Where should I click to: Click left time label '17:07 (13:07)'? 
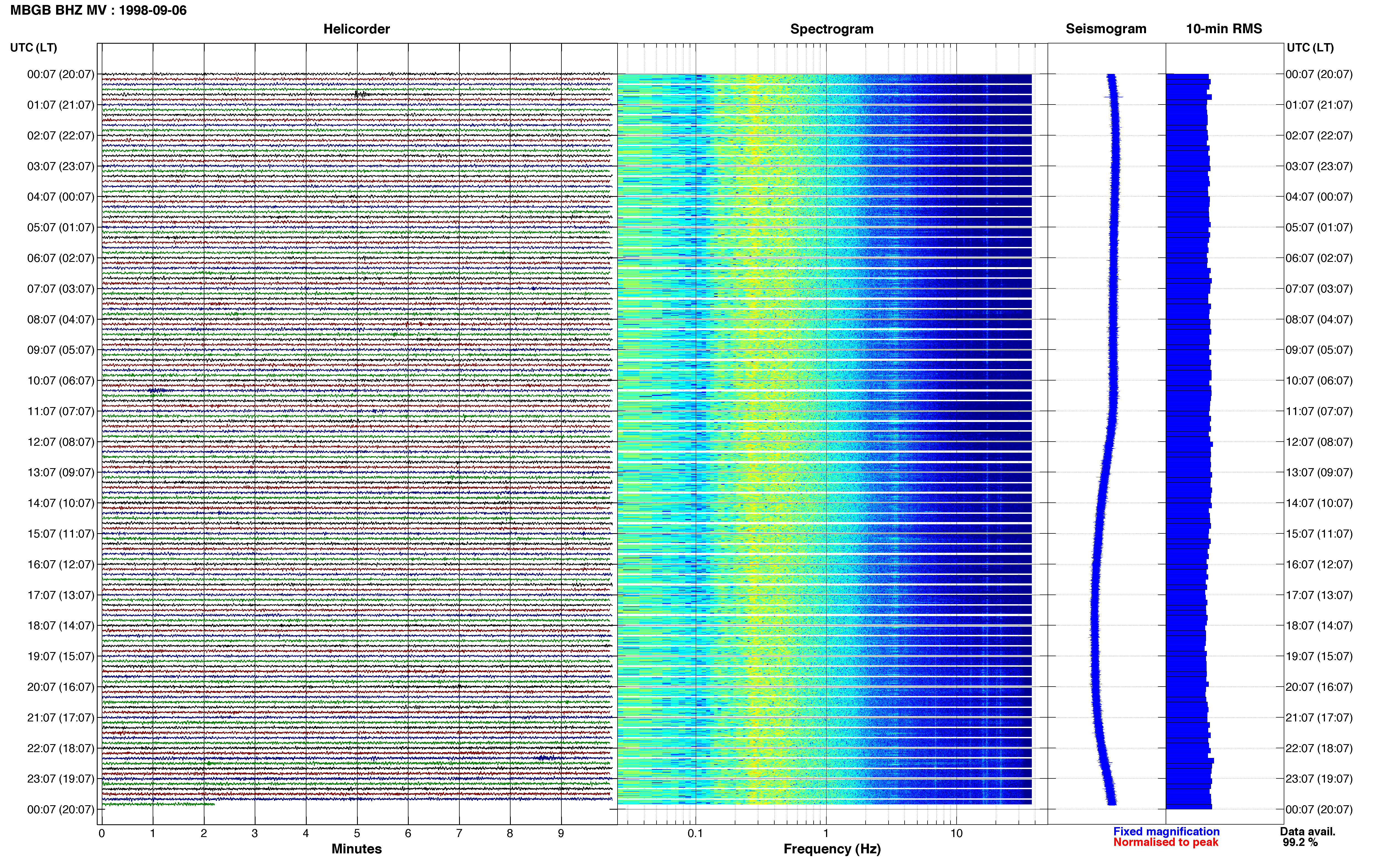(x=61, y=595)
